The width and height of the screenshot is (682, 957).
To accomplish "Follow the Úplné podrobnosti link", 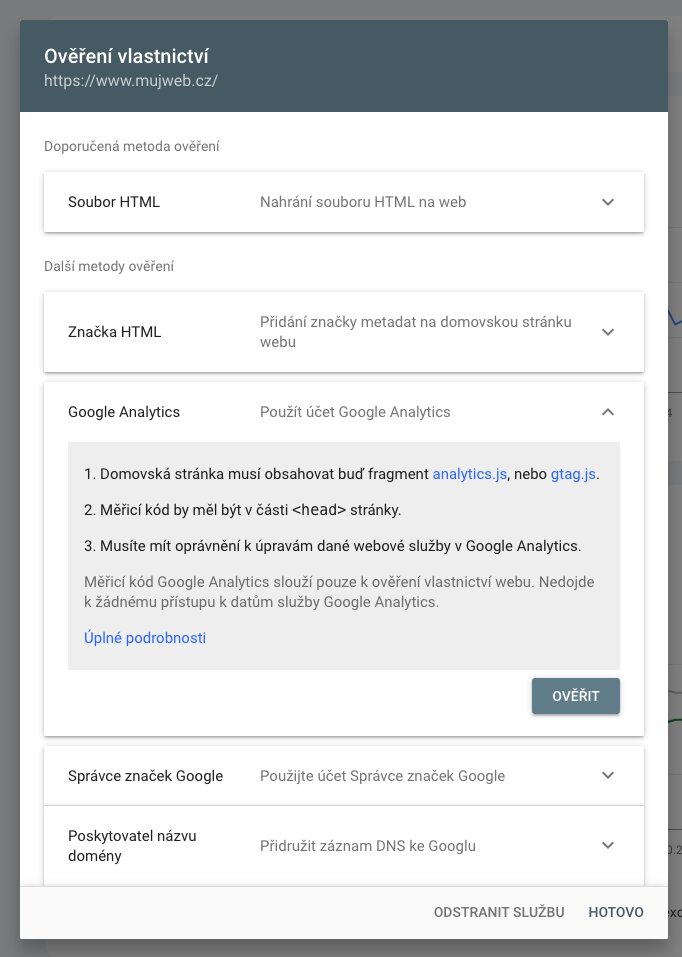I will pos(145,637).
